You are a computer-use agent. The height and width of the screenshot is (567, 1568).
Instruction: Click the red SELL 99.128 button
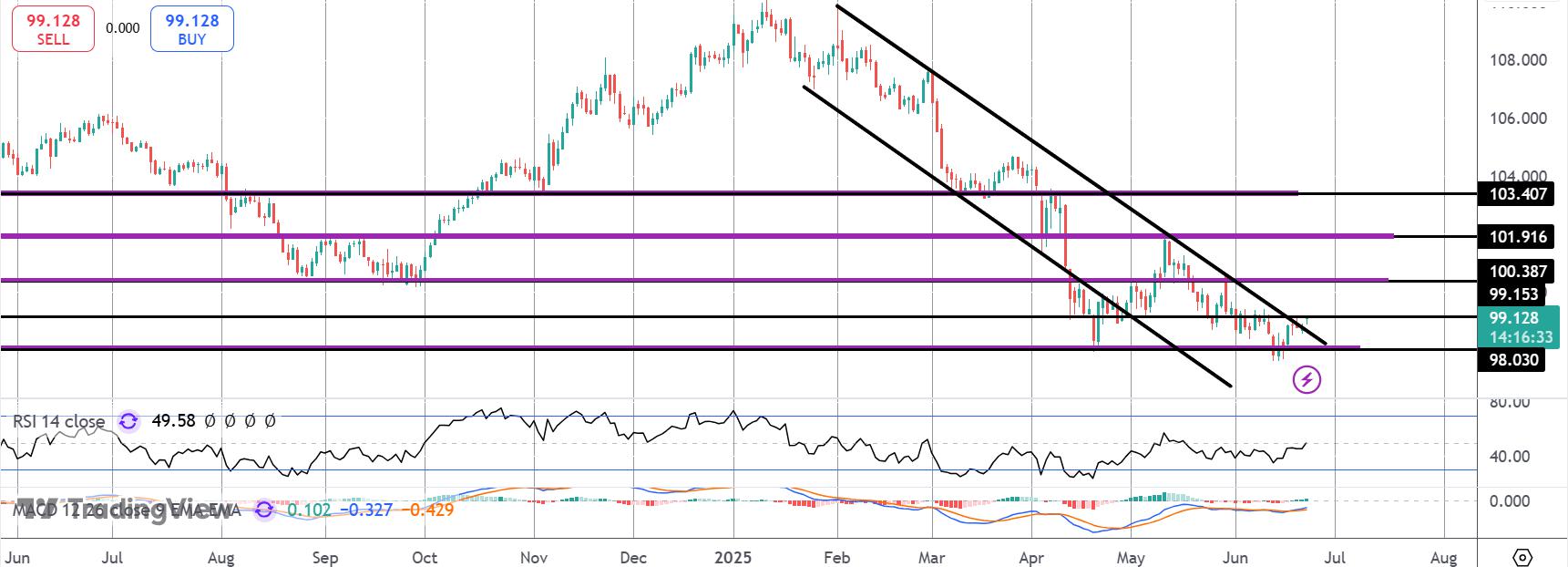(53, 29)
